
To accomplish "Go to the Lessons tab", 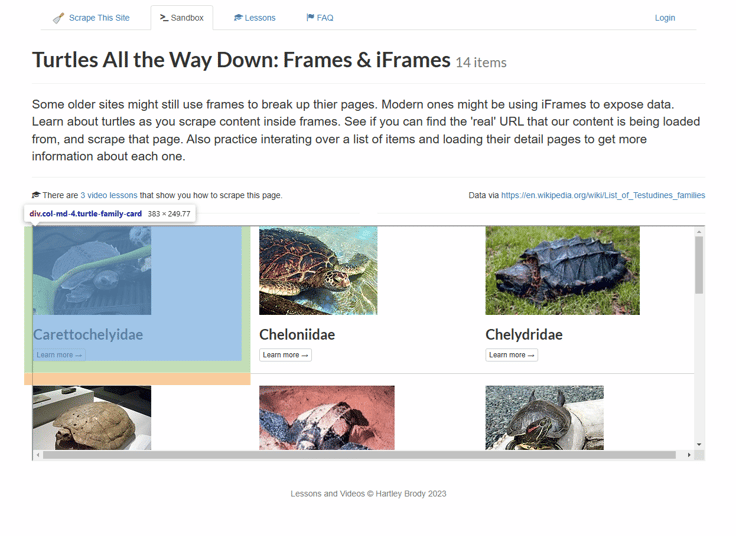I will (254, 18).
